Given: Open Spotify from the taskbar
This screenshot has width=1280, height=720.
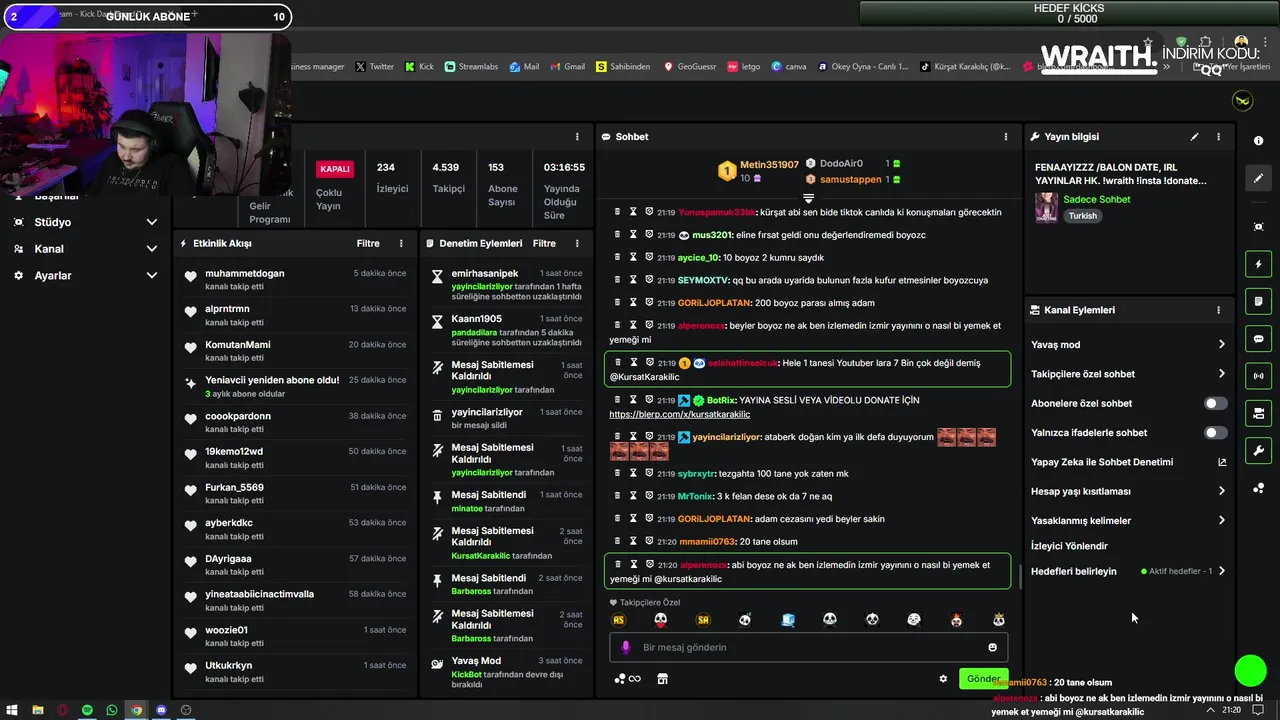Looking at the screenshot, I should point(87,710).
